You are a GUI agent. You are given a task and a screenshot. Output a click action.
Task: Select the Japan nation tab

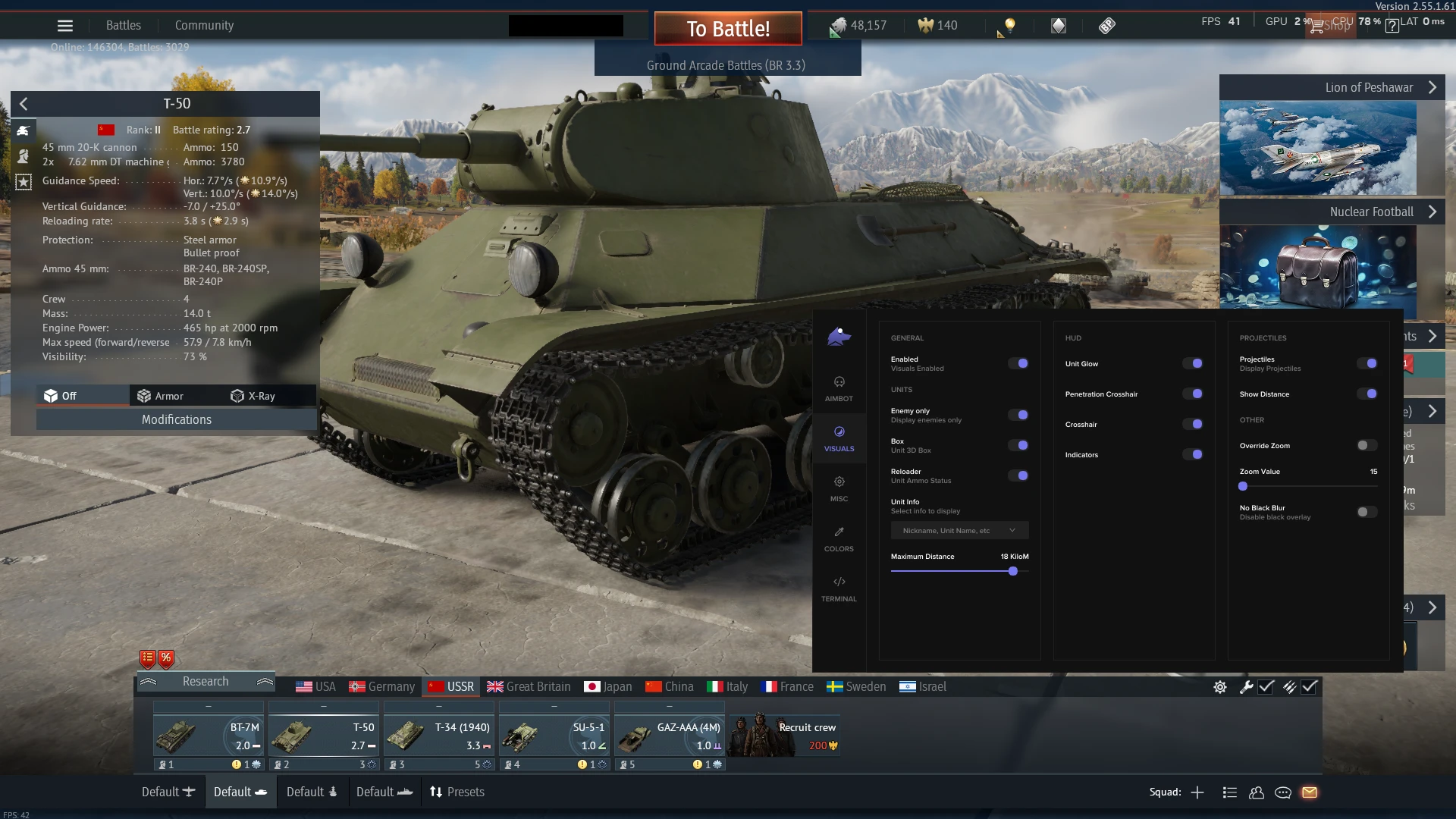pos(608,687)
